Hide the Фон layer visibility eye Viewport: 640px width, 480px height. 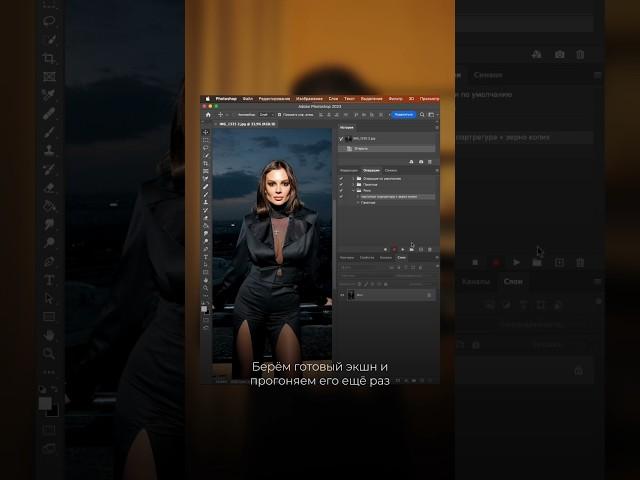tap(342, 295)
